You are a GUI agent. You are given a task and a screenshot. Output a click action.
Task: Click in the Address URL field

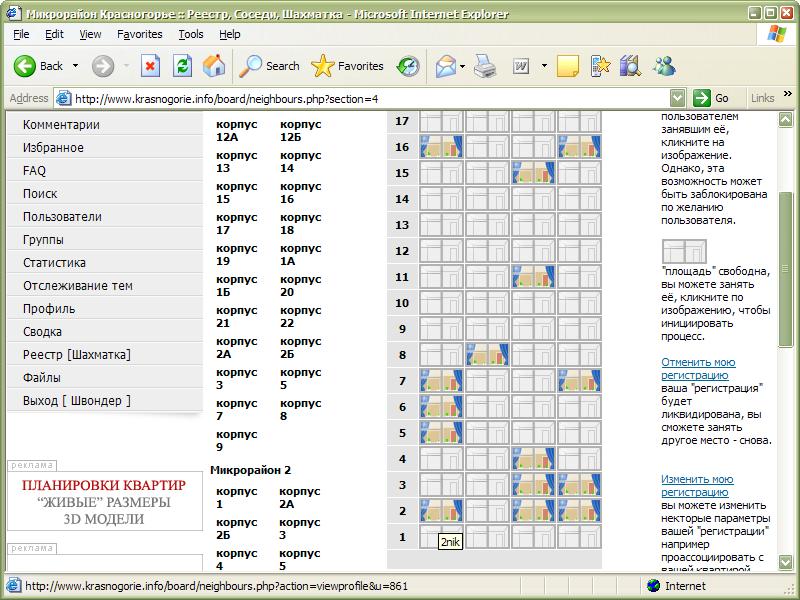point(371,98)
